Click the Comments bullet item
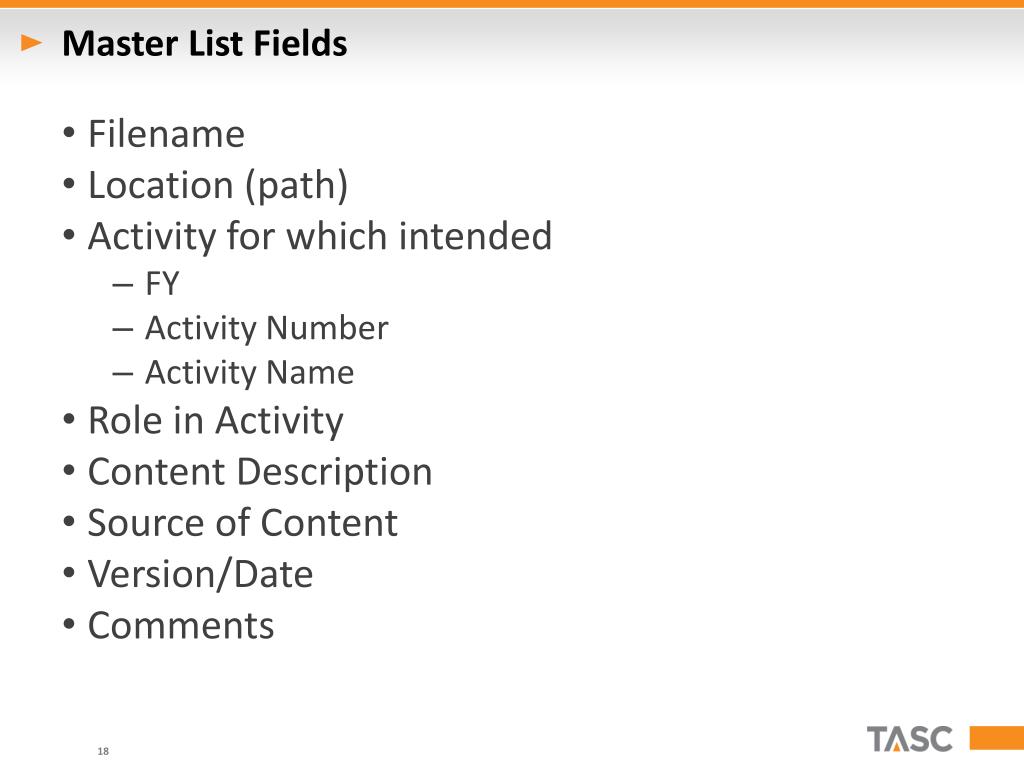 pos(181,625)
